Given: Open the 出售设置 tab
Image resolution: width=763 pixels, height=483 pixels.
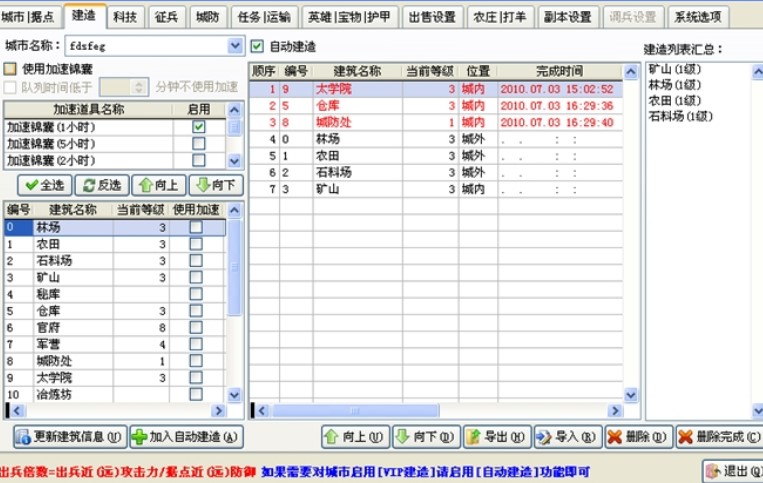Looking at the screenshot, I should 432,17.
